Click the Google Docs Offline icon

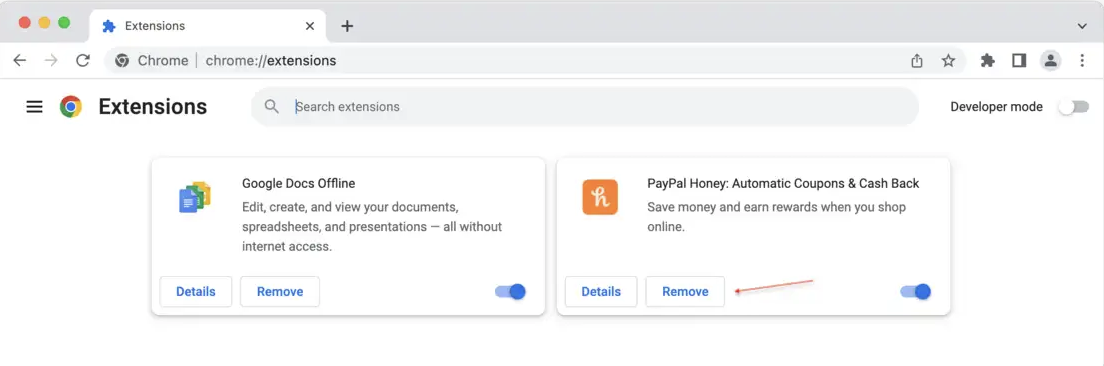pyautogui.click(x=195, y=197)
